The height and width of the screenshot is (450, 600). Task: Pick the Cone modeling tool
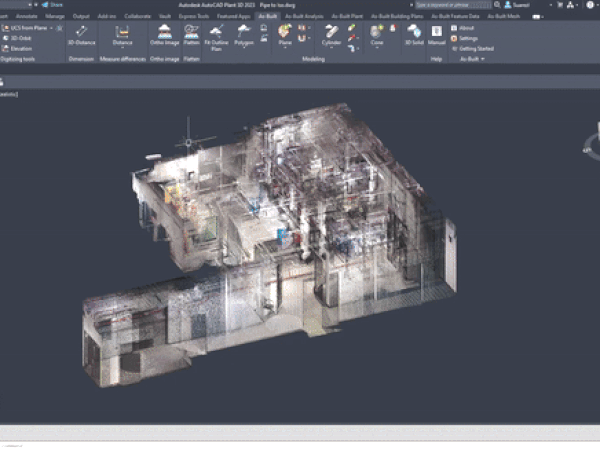(x=377, y=35)
